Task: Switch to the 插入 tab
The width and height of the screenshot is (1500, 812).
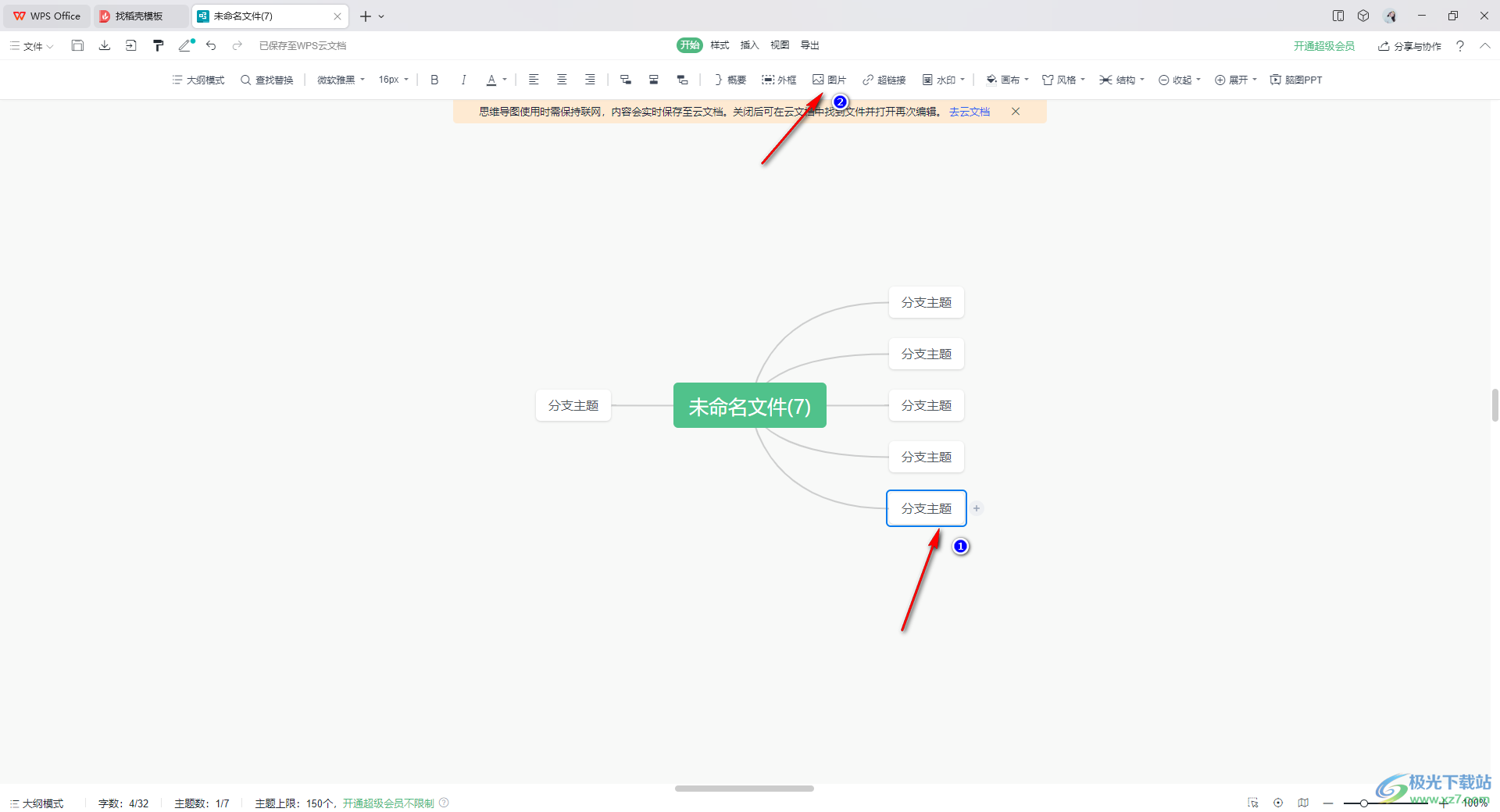Action: 749,45
